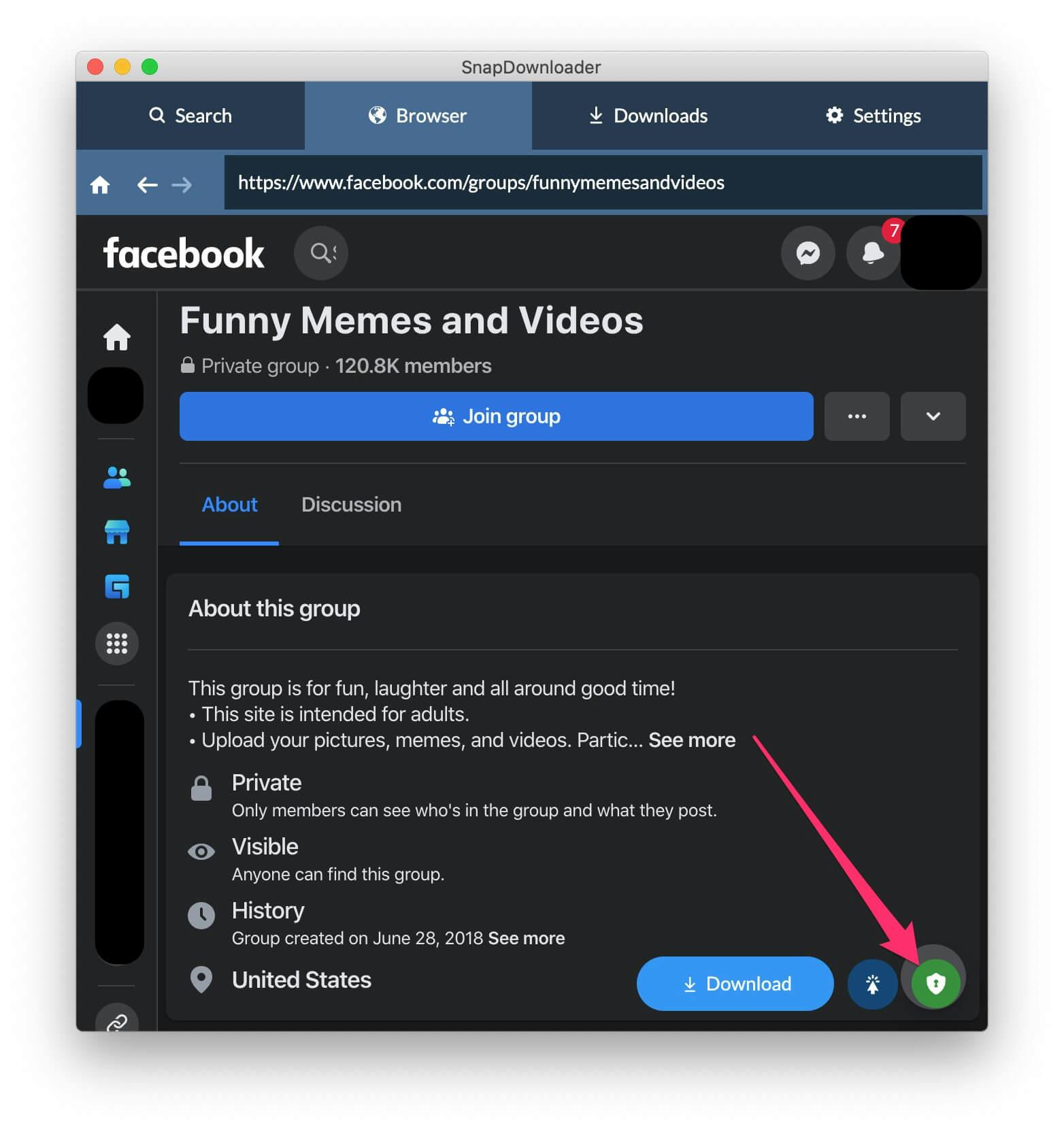Maximize window with the green button
The height and width of the screenshot is (1132, 1064).
[x=150, y=67]
